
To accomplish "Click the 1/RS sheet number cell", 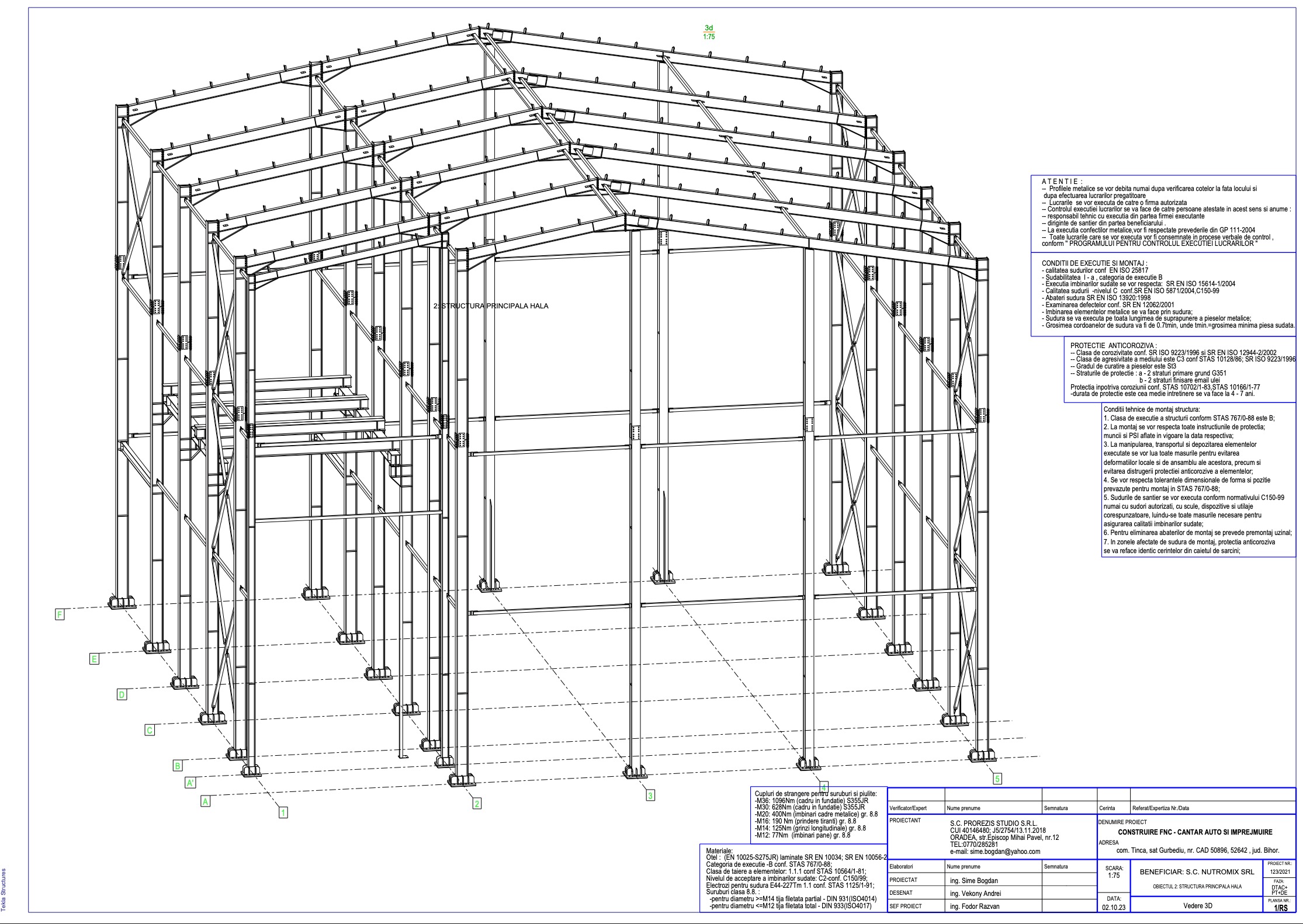I will (1280, 908).
